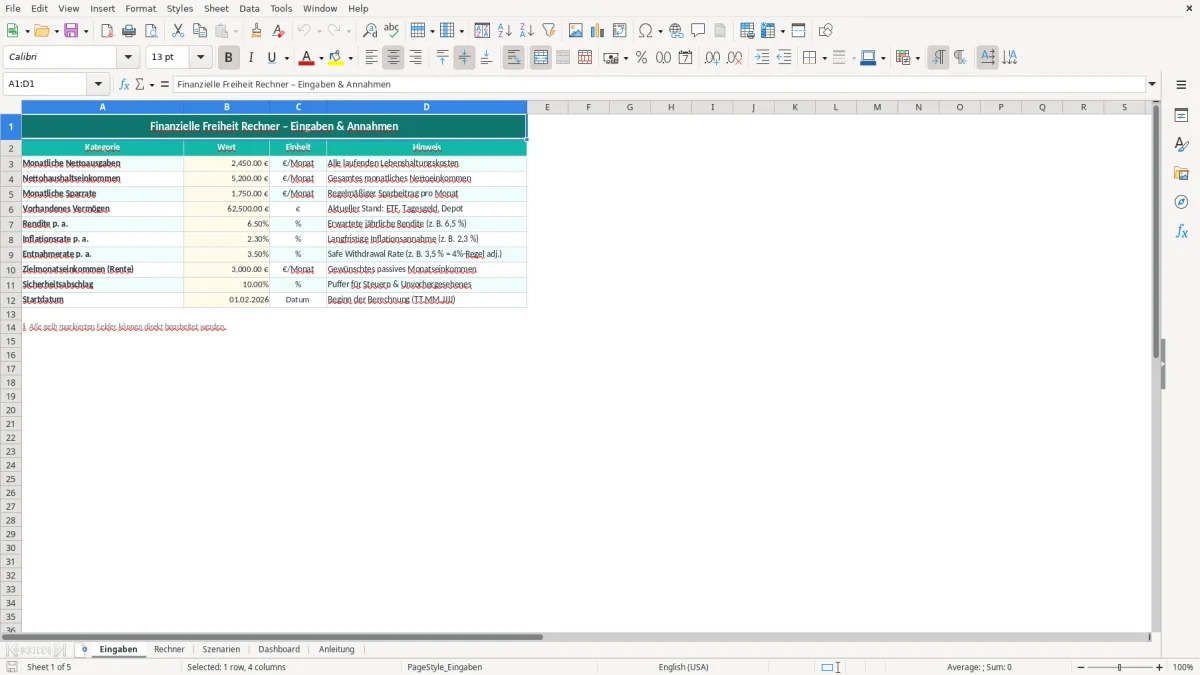Open the Sheet menu
1200x675 pixels.
(x=216, y=8)
